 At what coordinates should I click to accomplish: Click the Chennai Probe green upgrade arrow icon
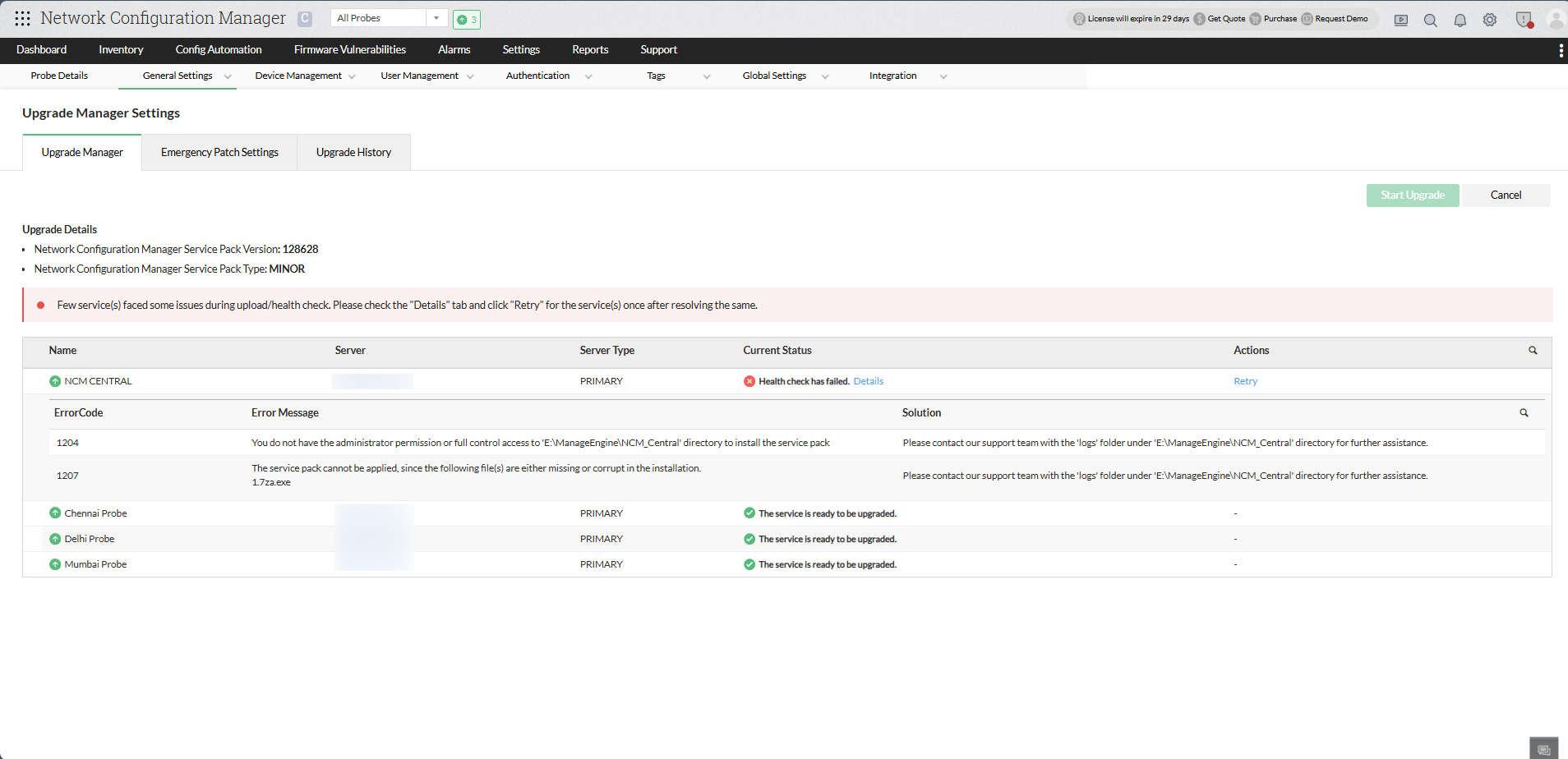[55, 513]
